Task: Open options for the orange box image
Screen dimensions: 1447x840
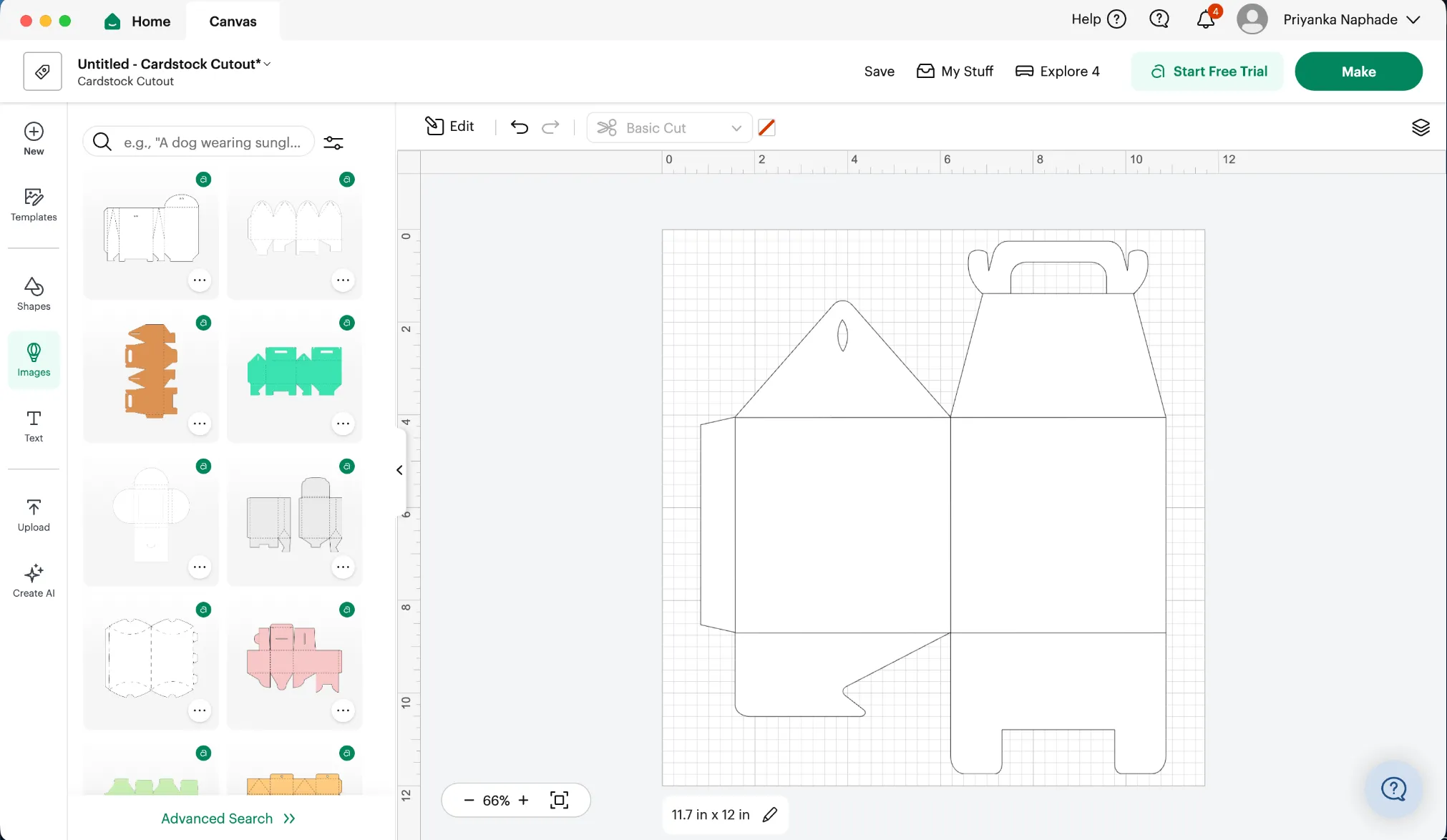Action: coord(200,424)
